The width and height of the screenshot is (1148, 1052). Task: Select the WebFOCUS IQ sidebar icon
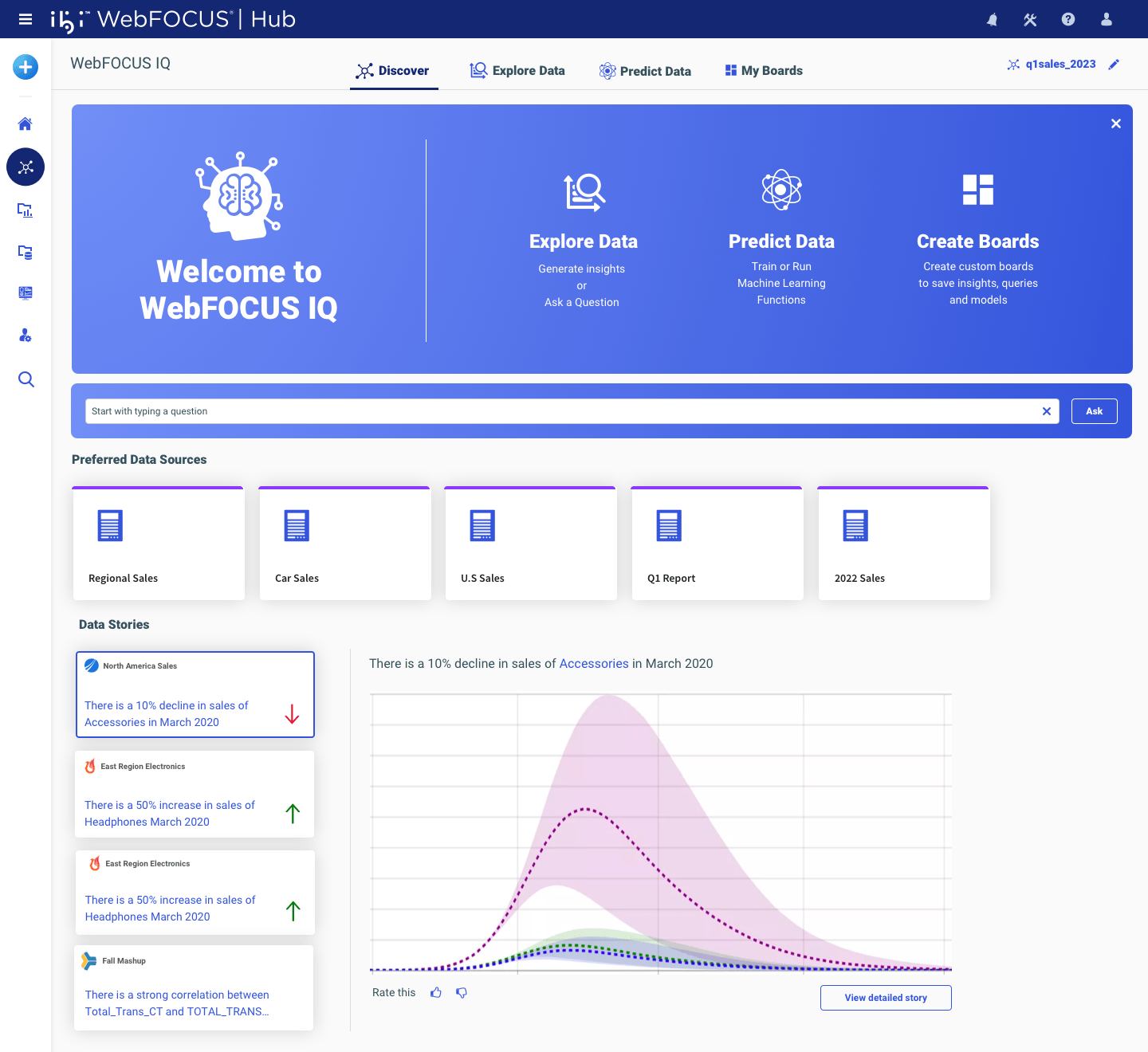tap(26, 167)
